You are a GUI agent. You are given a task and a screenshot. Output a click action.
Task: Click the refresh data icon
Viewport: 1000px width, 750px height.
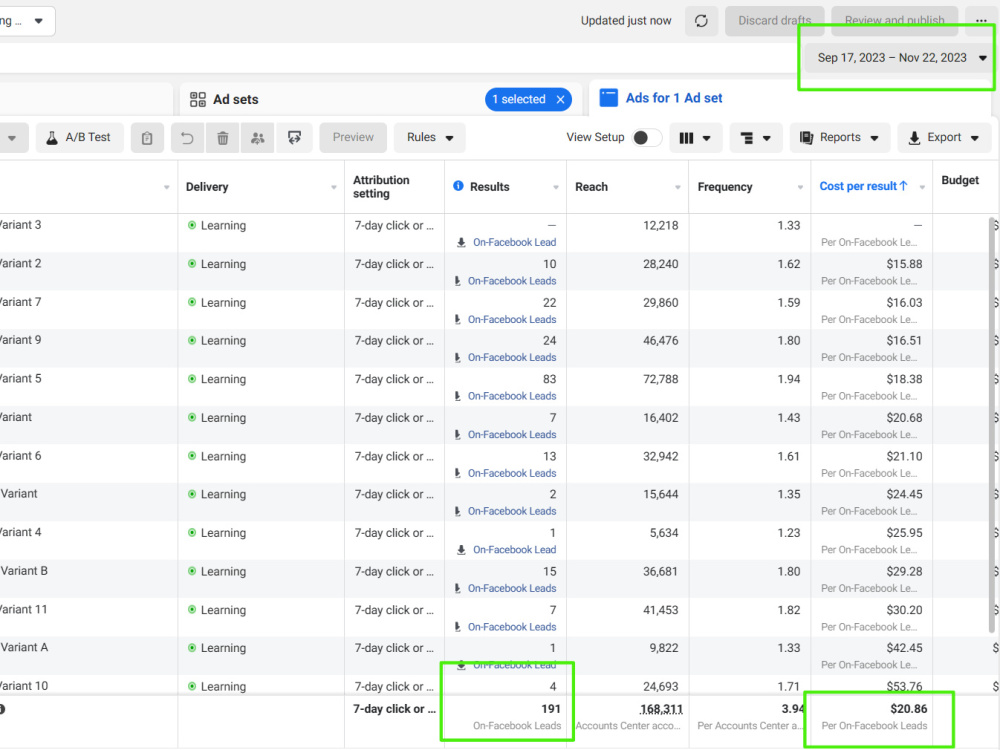(701, 21)
